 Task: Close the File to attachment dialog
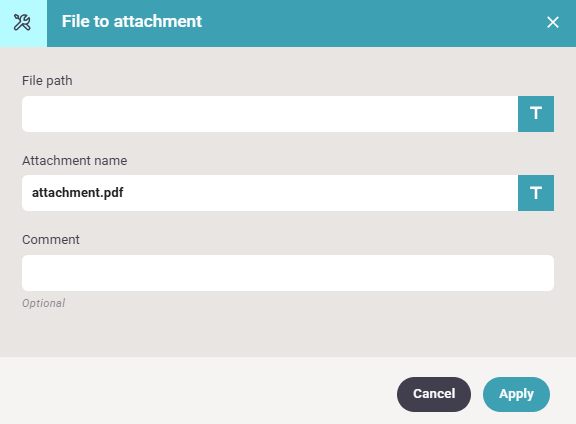coord(552,22)
